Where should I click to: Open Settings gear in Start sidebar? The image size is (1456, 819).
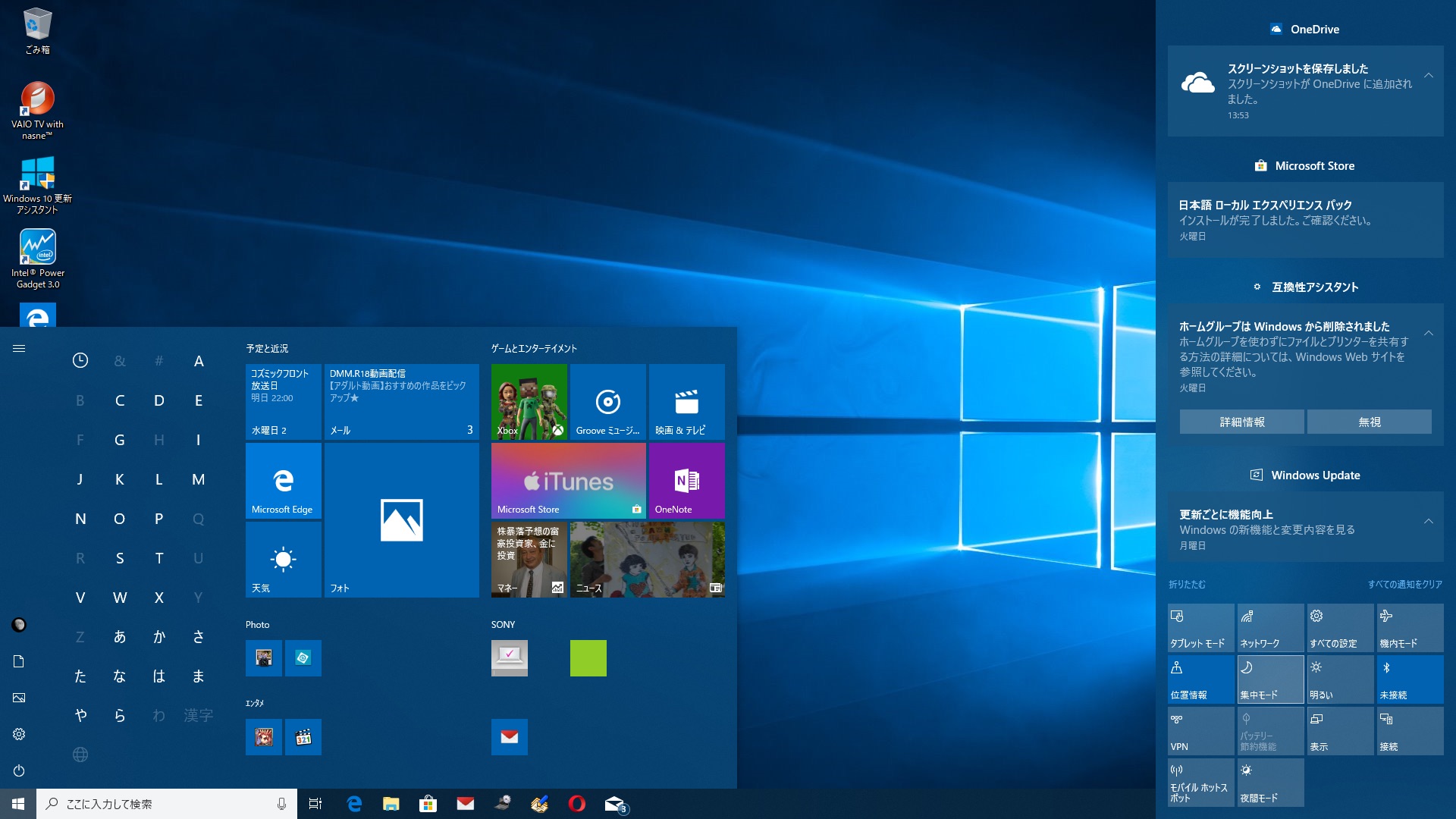tap(19, 734)
